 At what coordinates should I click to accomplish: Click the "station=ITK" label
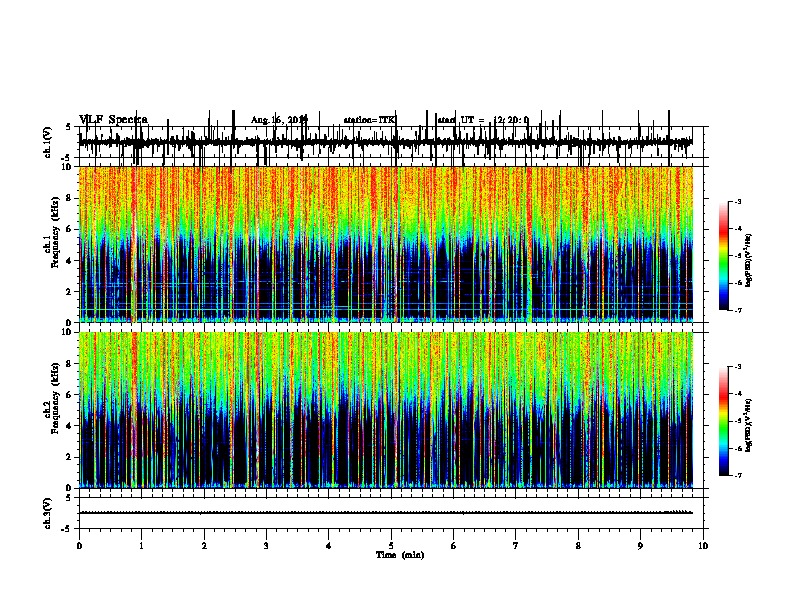[x=370, y=120]
